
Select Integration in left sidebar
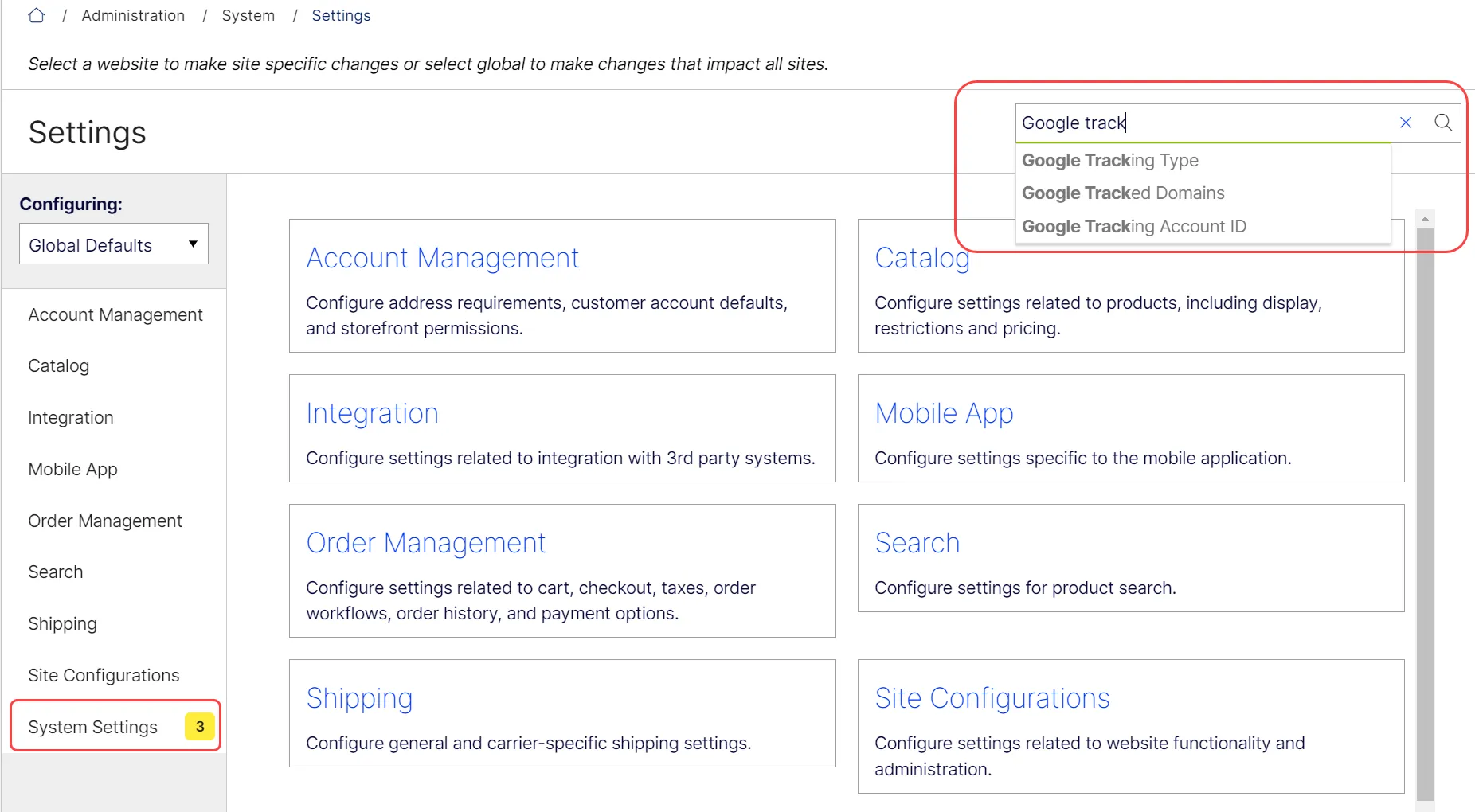coord(71,418)
